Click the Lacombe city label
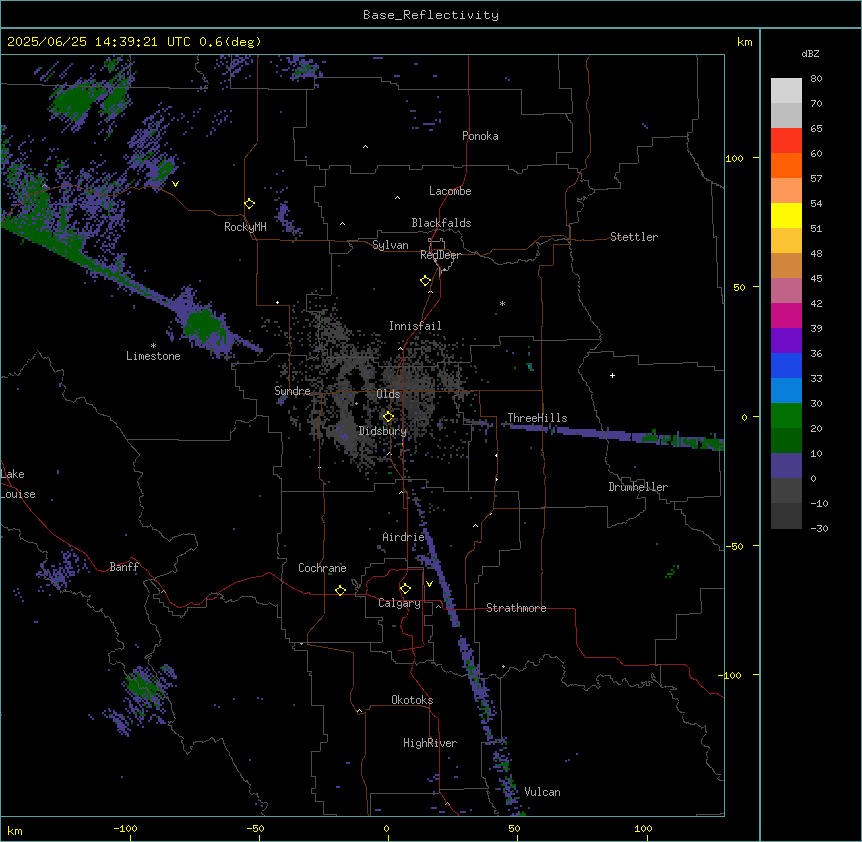 click(450, 191)
